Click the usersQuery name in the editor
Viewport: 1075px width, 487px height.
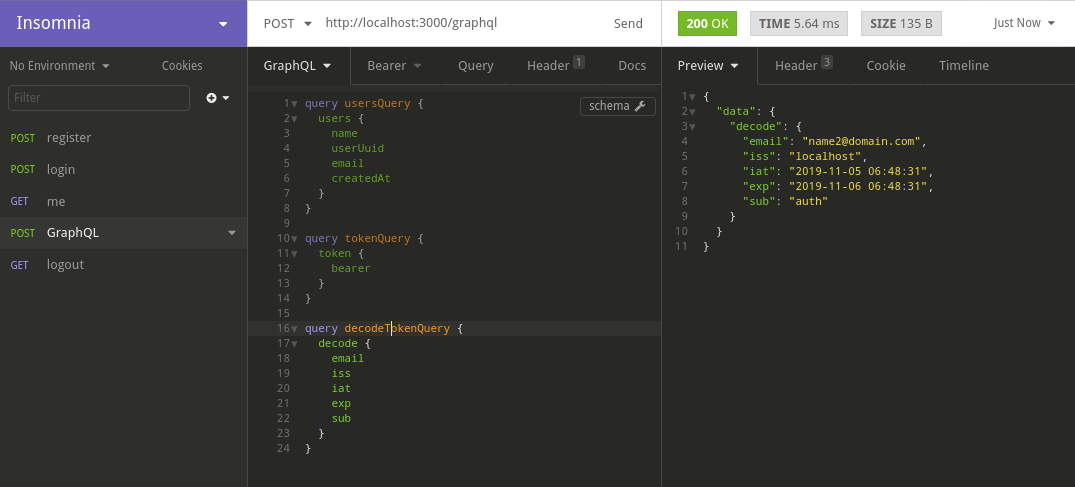(377, 104)
